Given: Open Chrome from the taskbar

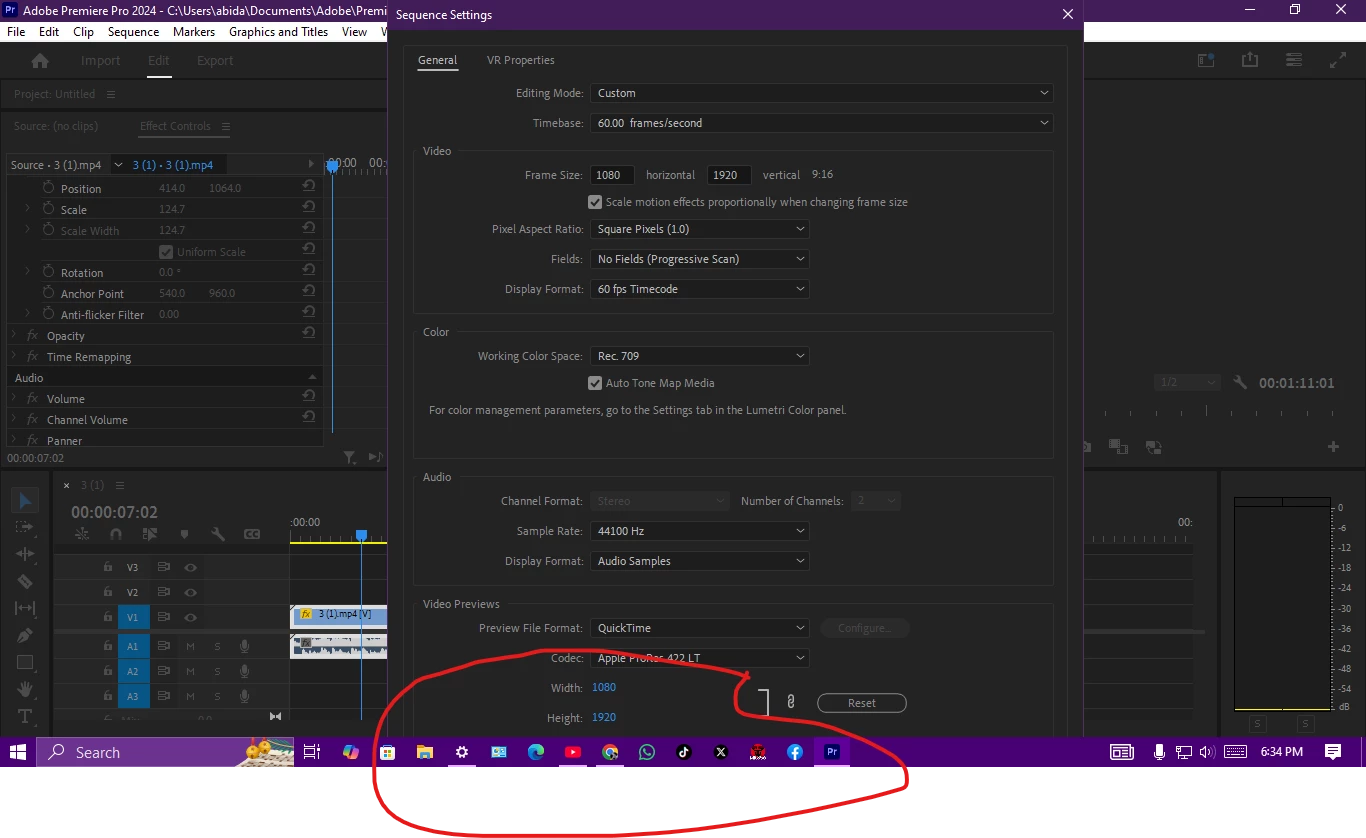Looking at the screenshot, I should pos(610,752).
